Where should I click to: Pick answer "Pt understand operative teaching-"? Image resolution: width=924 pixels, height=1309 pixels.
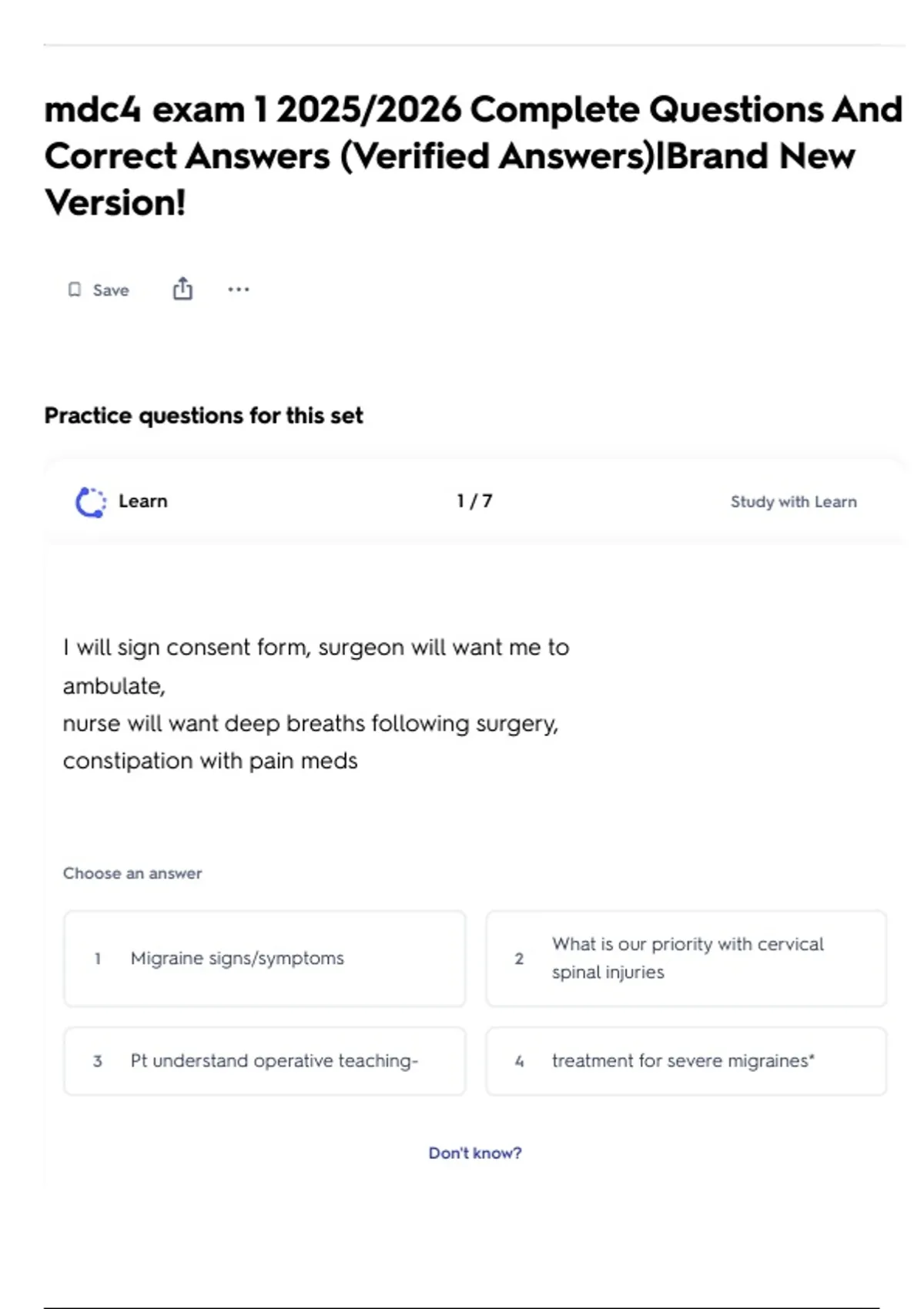(x=274, y=1061)
